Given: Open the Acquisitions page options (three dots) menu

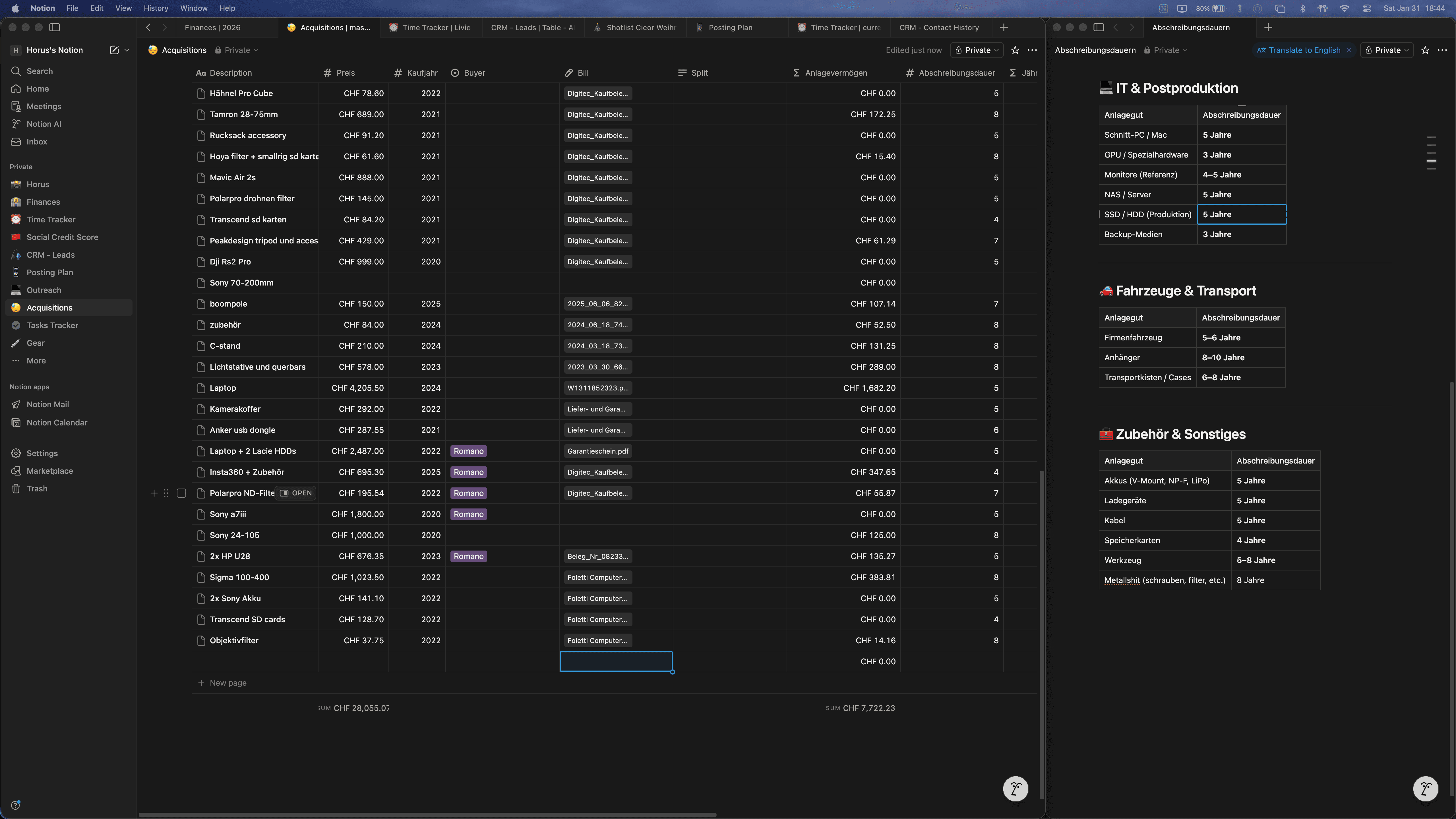Looking at the screenshot, I should click(1032, 50).
